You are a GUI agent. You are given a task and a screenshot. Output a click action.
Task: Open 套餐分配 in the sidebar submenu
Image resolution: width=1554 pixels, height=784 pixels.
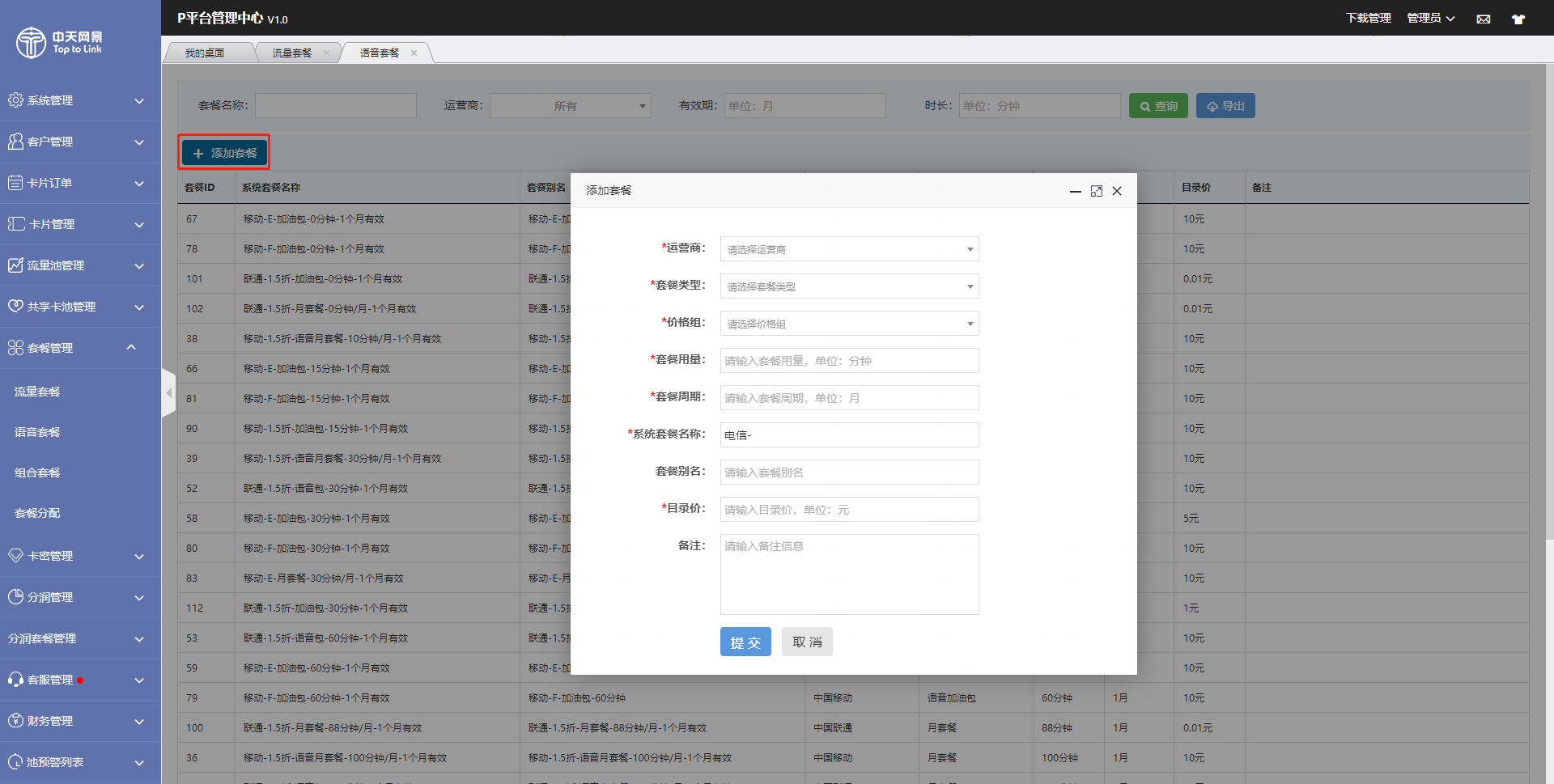pos(37,513)
